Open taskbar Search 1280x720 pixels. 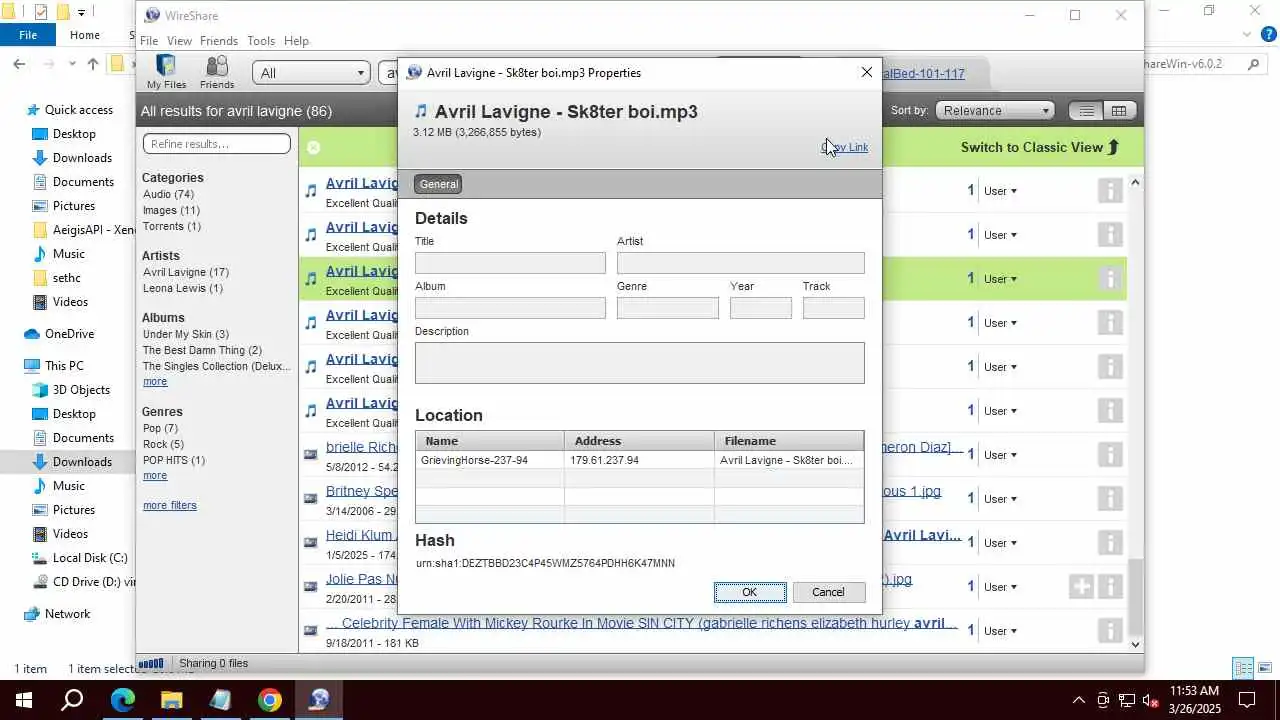click(x=72, y=700)
